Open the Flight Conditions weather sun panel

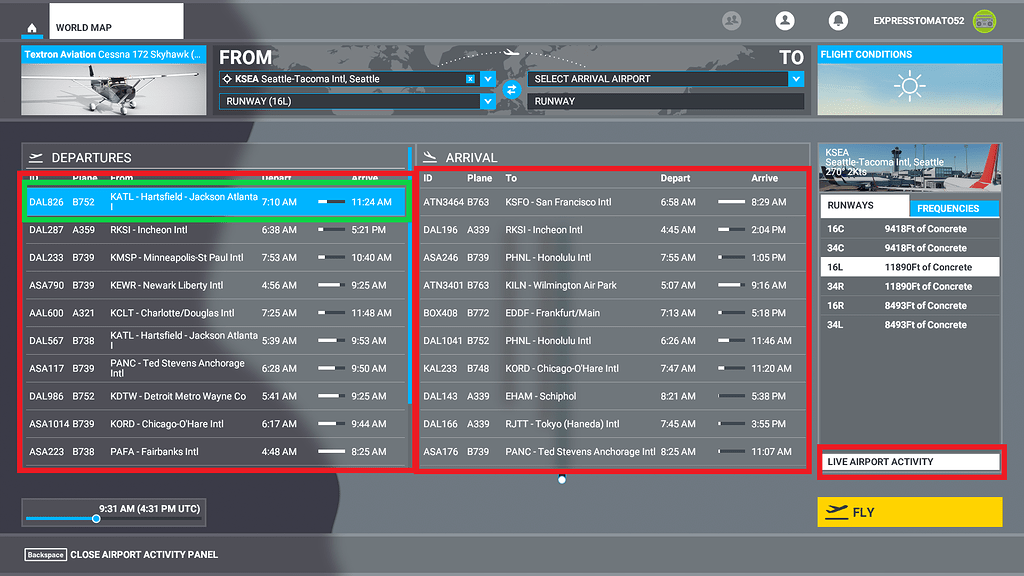[909, 90]
